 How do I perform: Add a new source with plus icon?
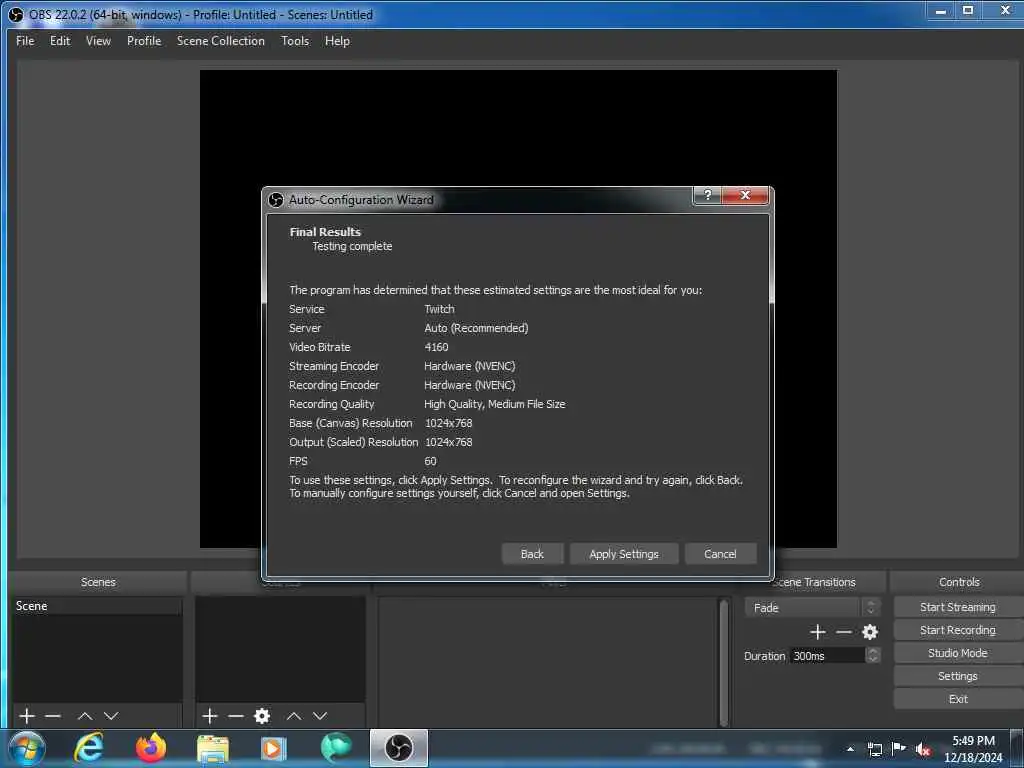pyautogui.click(x=210, y=716)
